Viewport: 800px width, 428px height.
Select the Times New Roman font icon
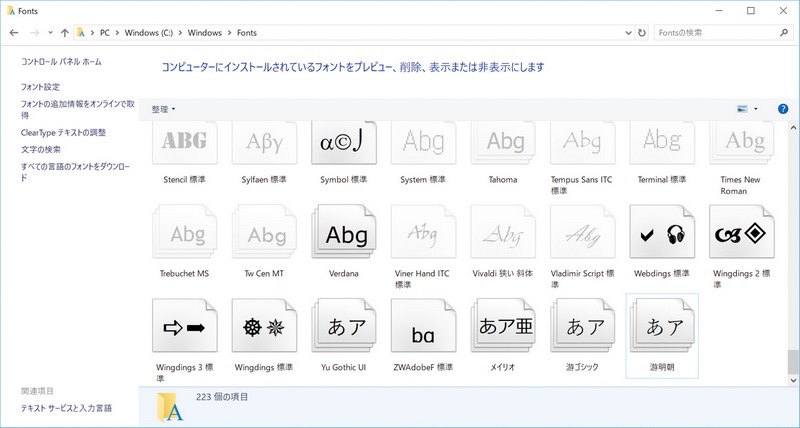pyautogui.click(x=742, y=143)
